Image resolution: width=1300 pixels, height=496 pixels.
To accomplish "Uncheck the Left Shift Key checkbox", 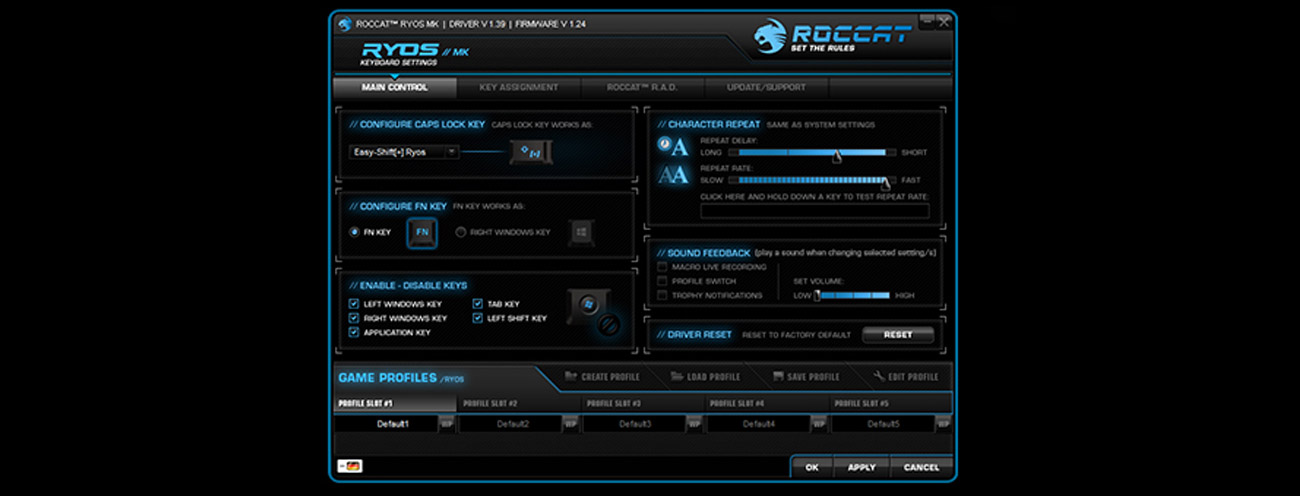I will (x=478, y=318).
